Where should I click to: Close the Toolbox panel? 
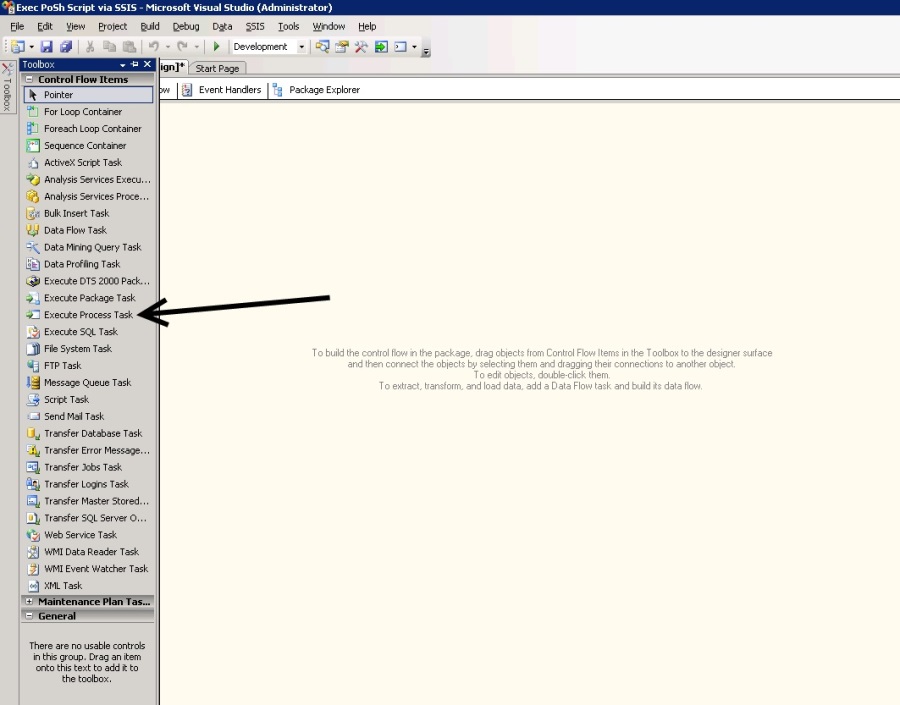pyautogui.click(x=148, y=64)
